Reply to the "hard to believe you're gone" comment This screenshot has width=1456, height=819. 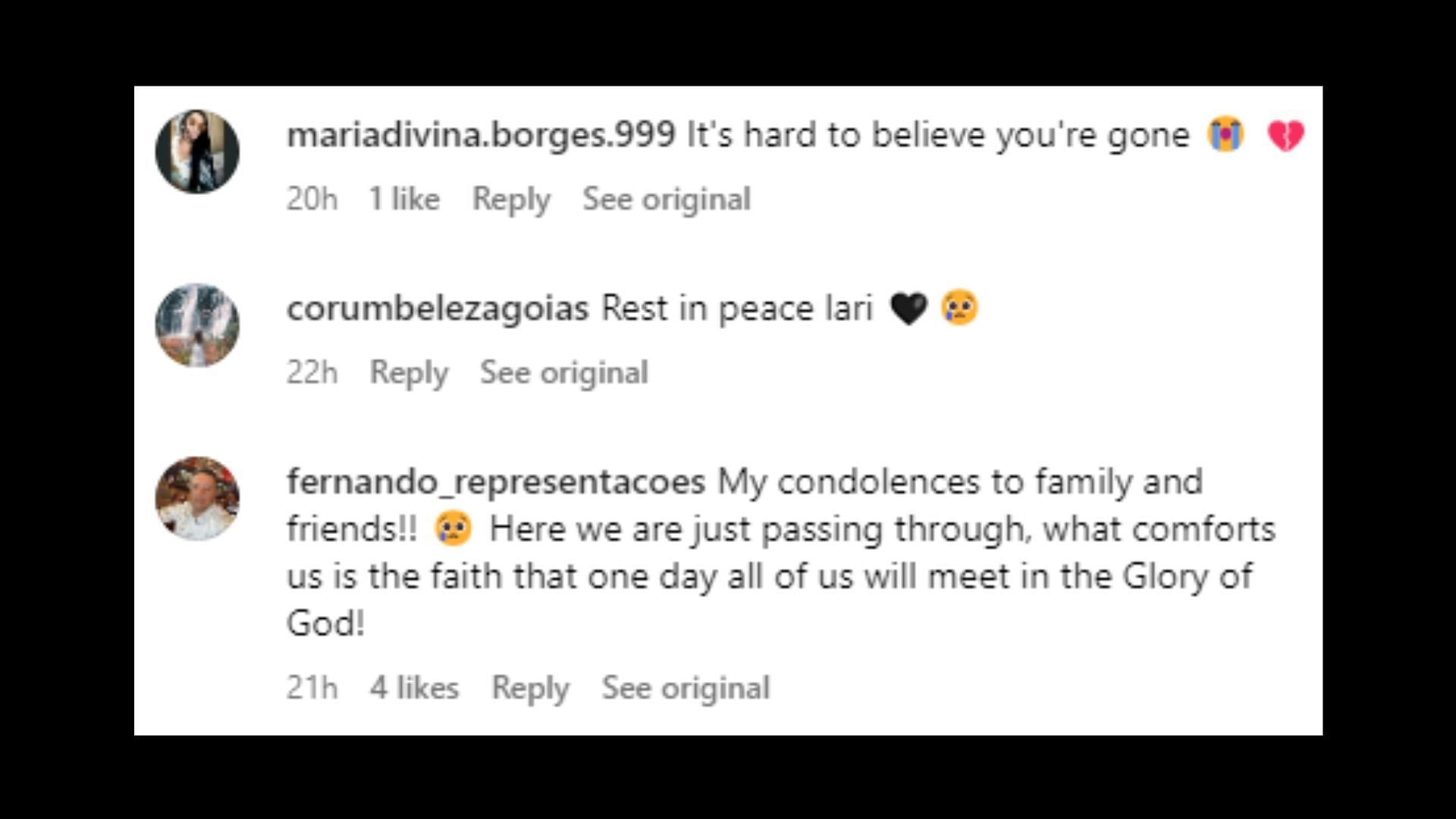511,200
